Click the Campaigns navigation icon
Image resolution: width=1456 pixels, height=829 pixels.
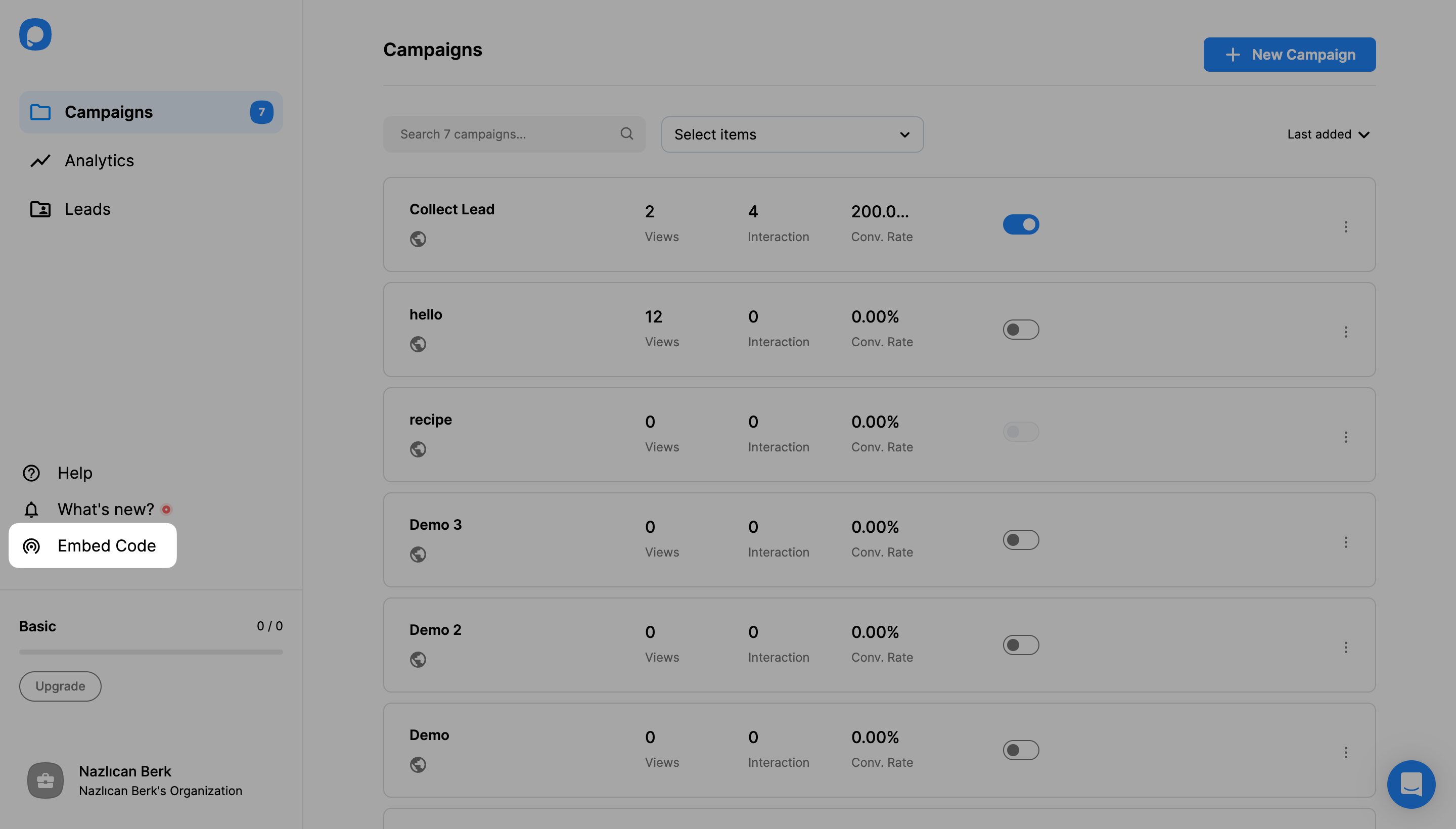(x=40, y=112)
